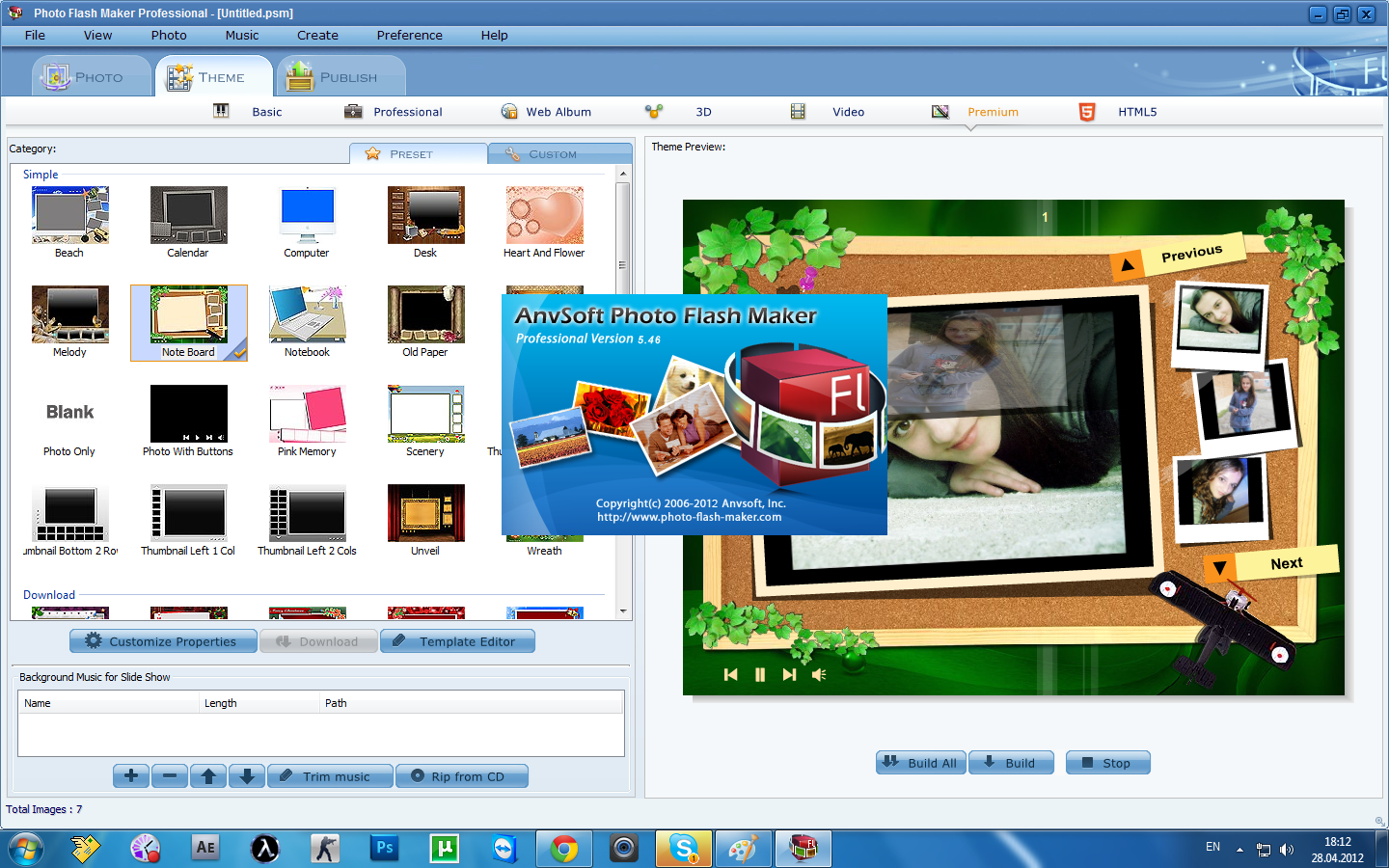Screen dimensions: 1389x868
Task: Sort music list by Length column
Action: pos(259,703)
